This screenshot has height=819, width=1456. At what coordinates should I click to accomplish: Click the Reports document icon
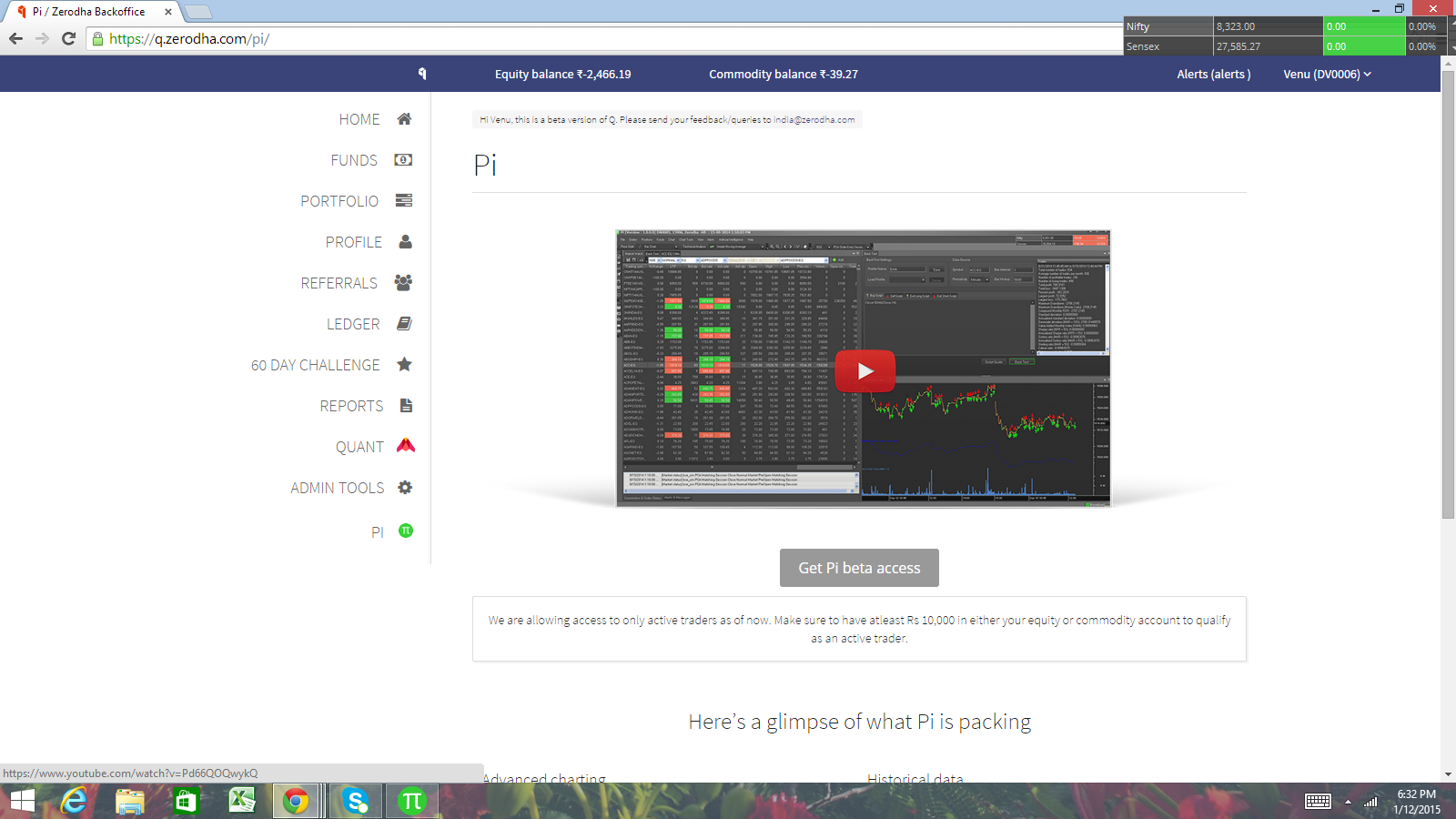point(406,405)
